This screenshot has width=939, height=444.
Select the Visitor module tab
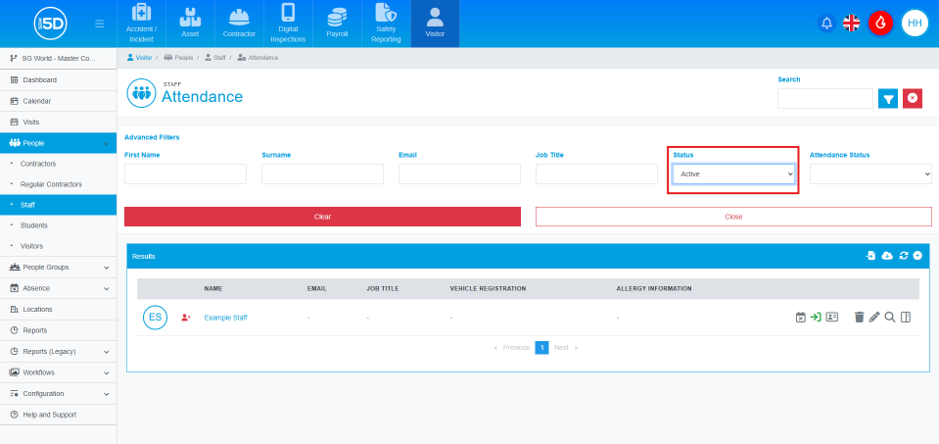coord(435,24)
